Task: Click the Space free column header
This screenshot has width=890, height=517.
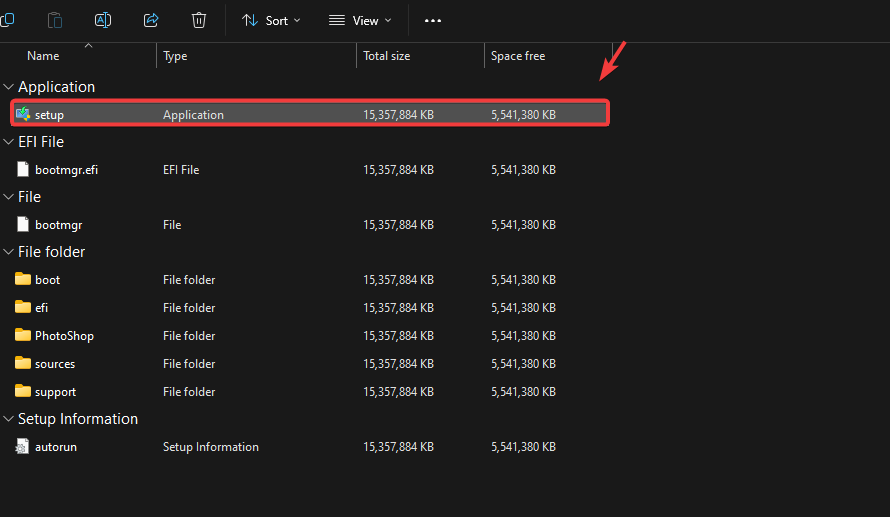Action: coord(518,56)
